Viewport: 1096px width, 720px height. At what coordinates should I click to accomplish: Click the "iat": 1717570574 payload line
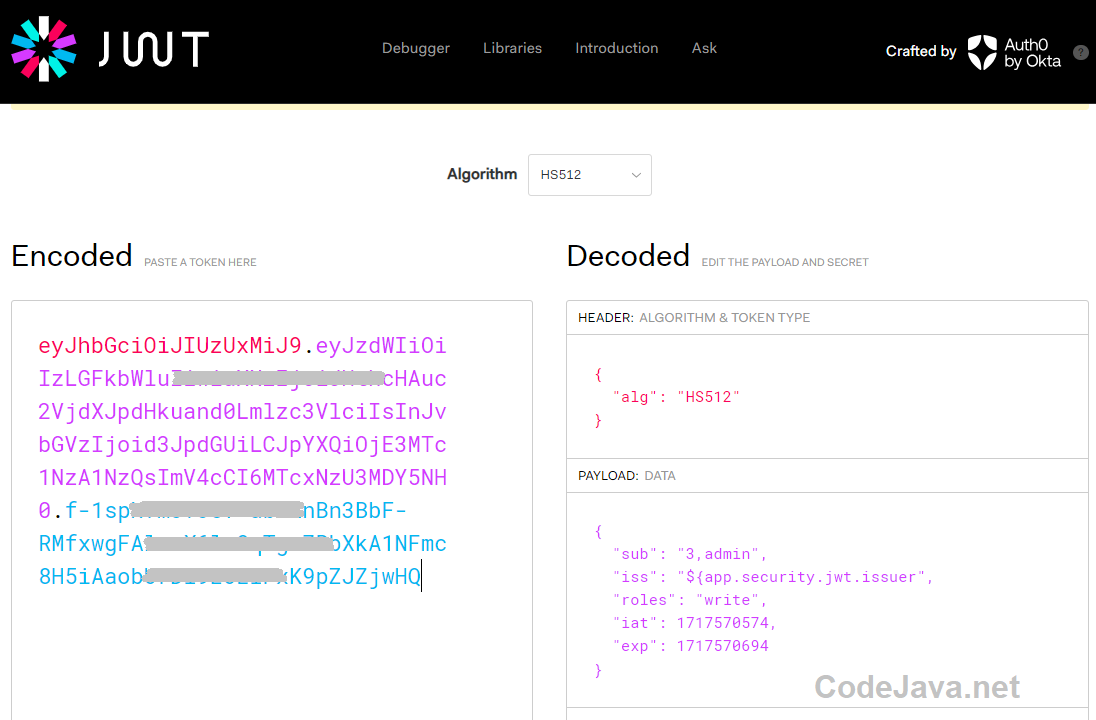[695, 623]
